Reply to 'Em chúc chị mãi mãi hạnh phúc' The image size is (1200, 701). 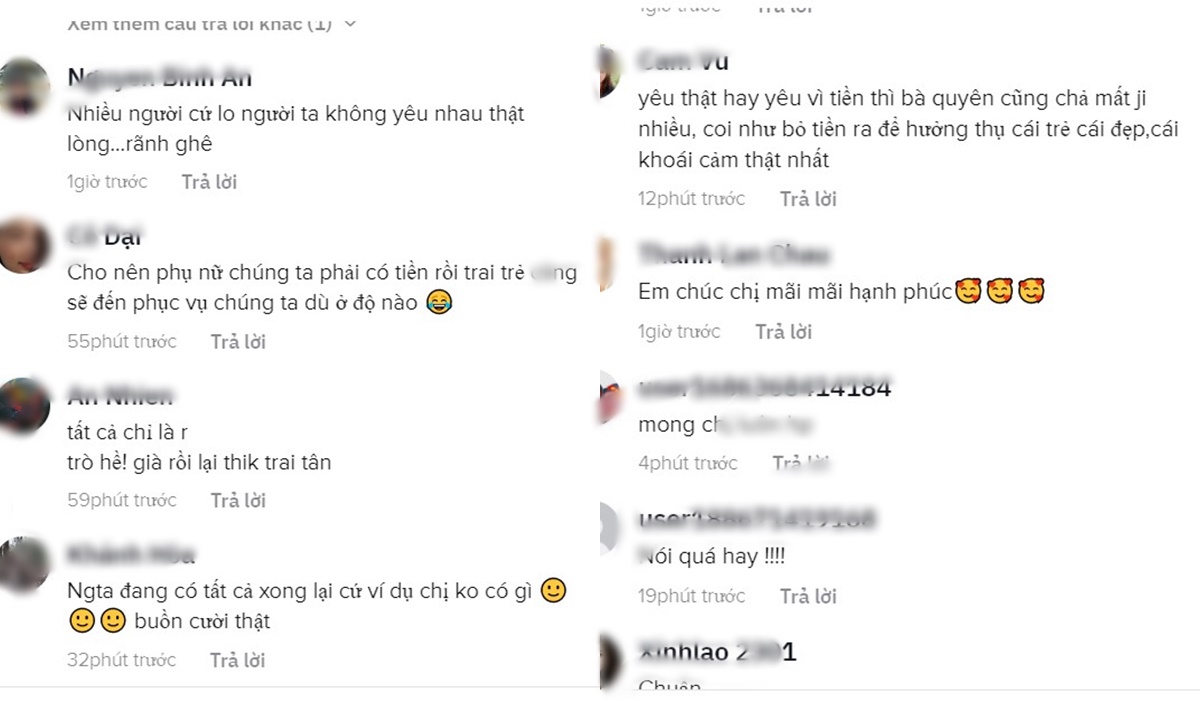[x=783, y=331]
